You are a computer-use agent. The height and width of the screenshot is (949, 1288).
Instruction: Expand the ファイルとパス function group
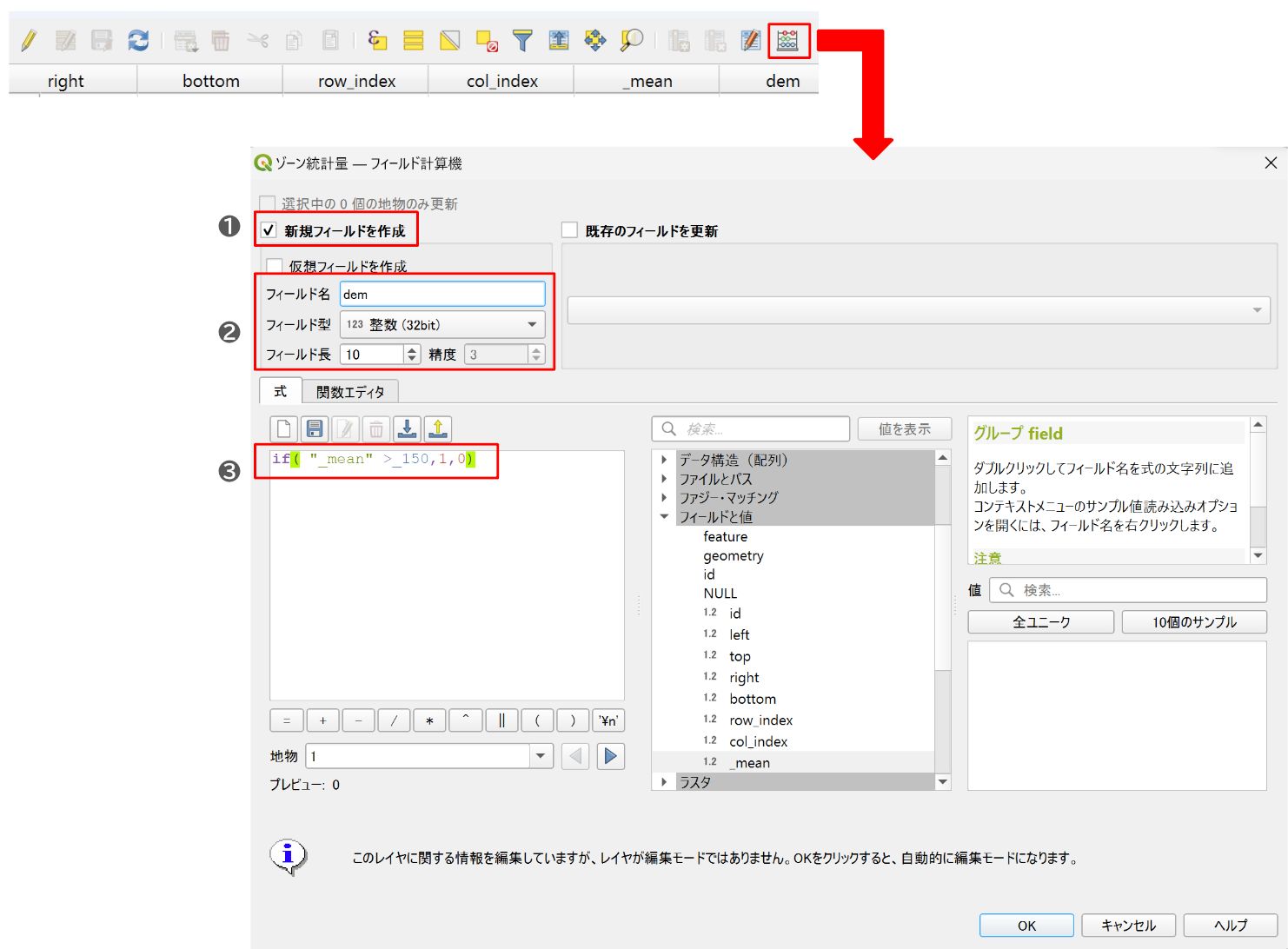pos(664,479)
